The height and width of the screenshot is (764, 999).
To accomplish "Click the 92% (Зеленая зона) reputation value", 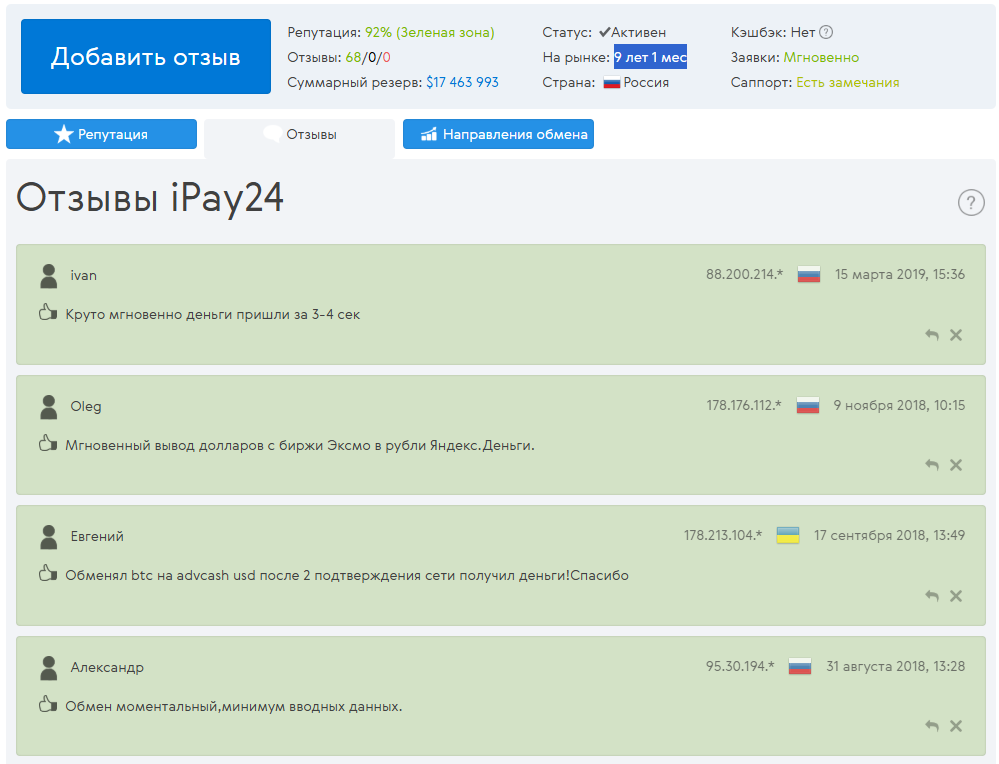I will 429,32.
